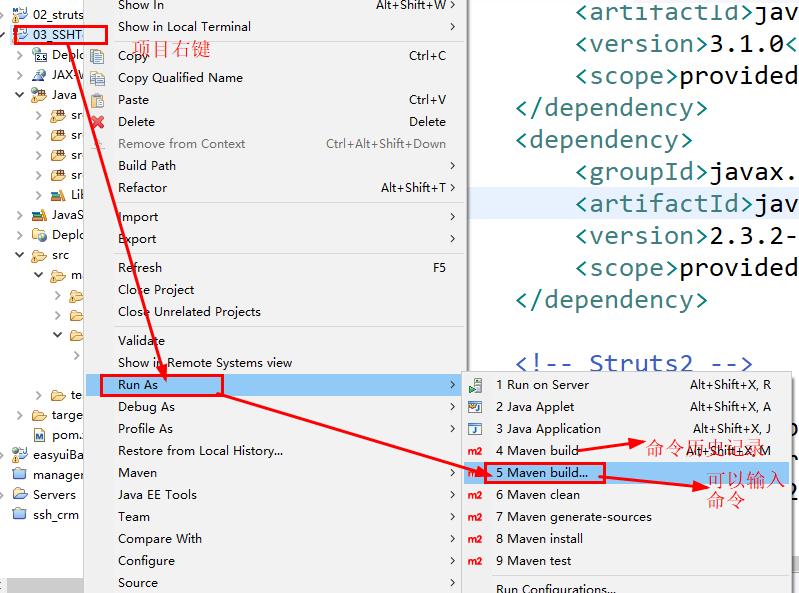Image resolution: width=799 pixels, height=593 pixels.
Task: Click the JAX-WS node icon
Action: [39, 75]
